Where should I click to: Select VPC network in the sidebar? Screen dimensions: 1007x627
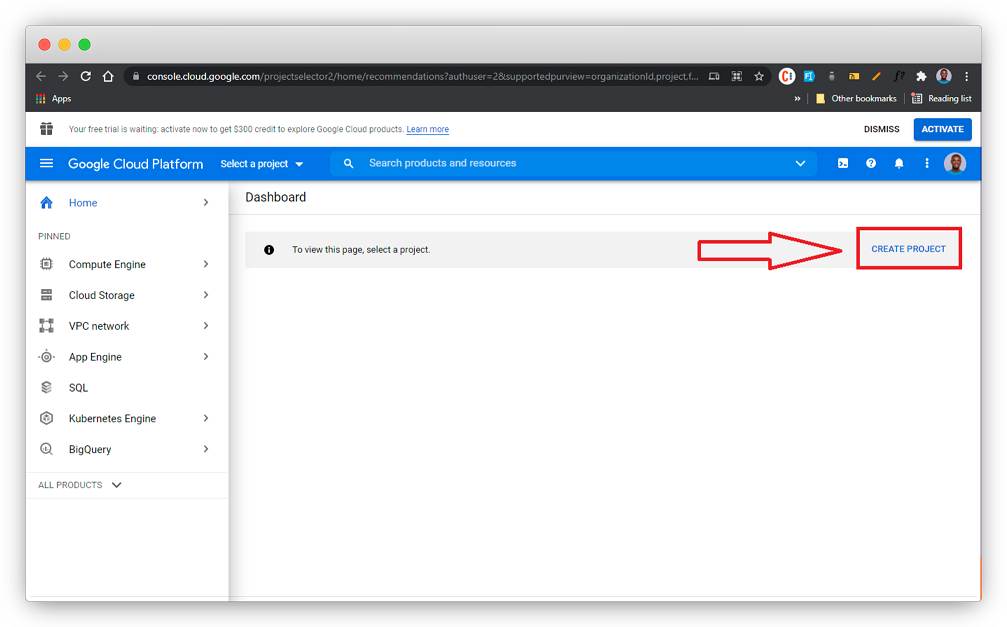(127, 326)
